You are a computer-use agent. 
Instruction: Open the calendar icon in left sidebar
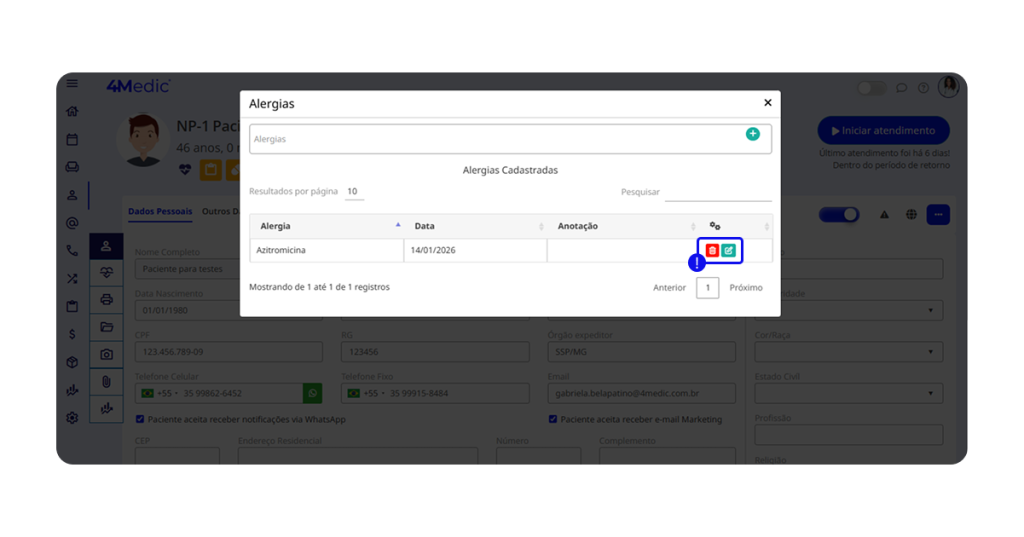pos(72,140)
